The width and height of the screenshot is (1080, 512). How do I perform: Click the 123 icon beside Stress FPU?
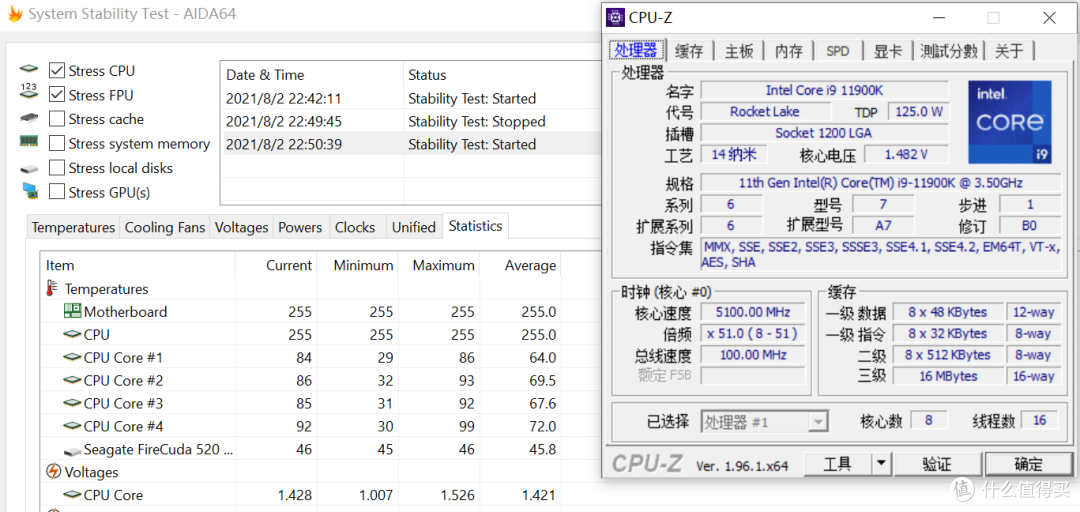tap(29, 92)
